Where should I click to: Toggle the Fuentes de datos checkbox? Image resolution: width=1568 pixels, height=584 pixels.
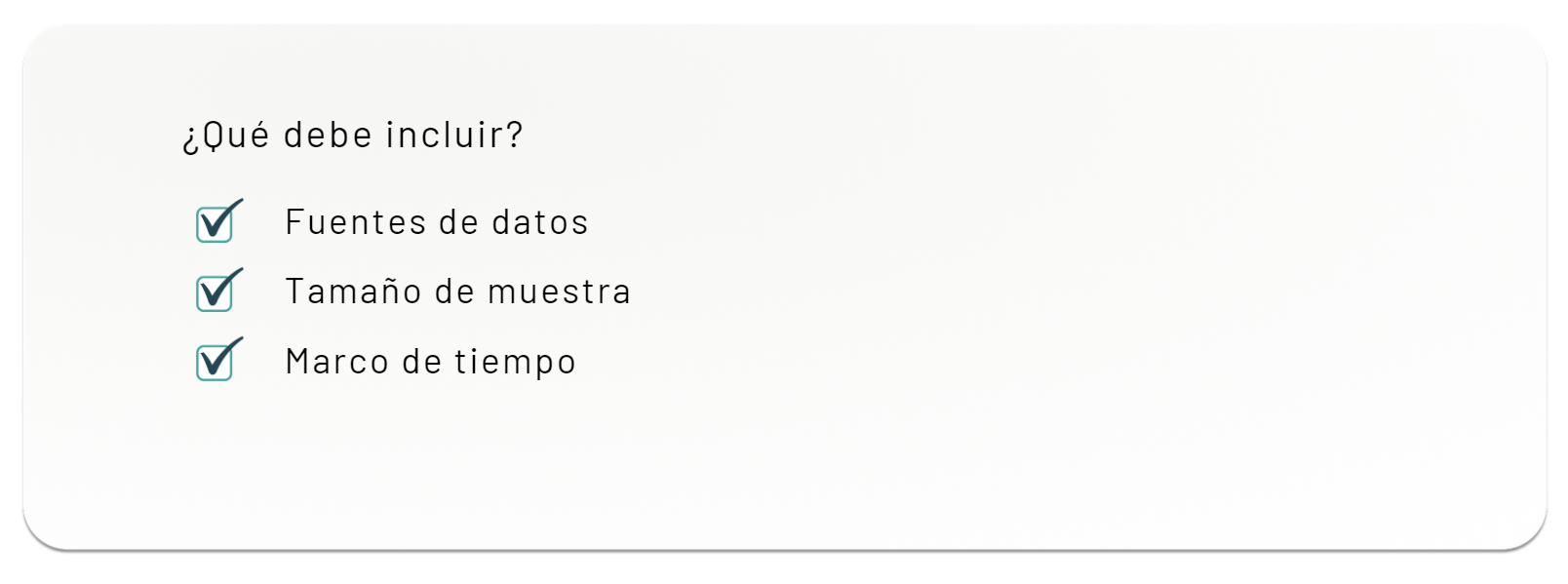pos(215,224)
